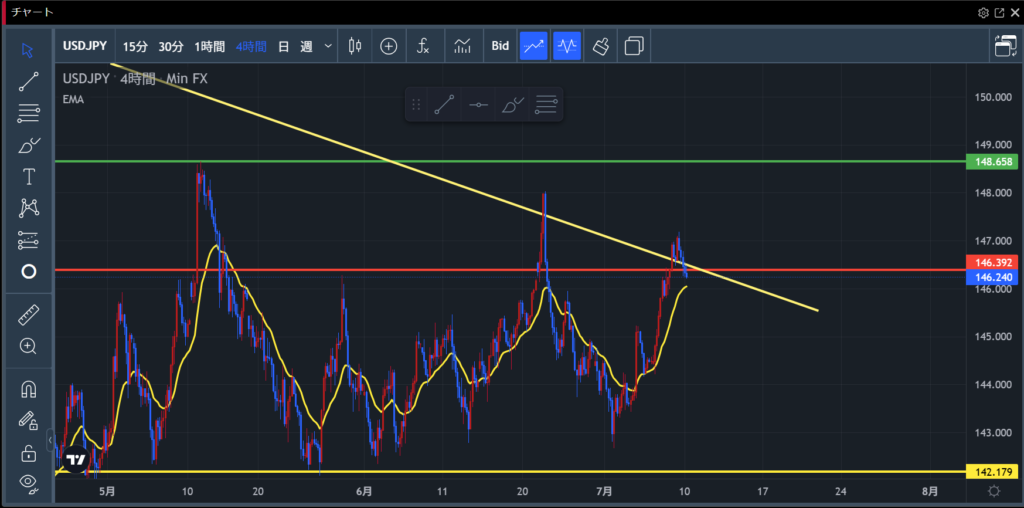
Task: Click the Bid price toggle button
Action: point(500,46)
